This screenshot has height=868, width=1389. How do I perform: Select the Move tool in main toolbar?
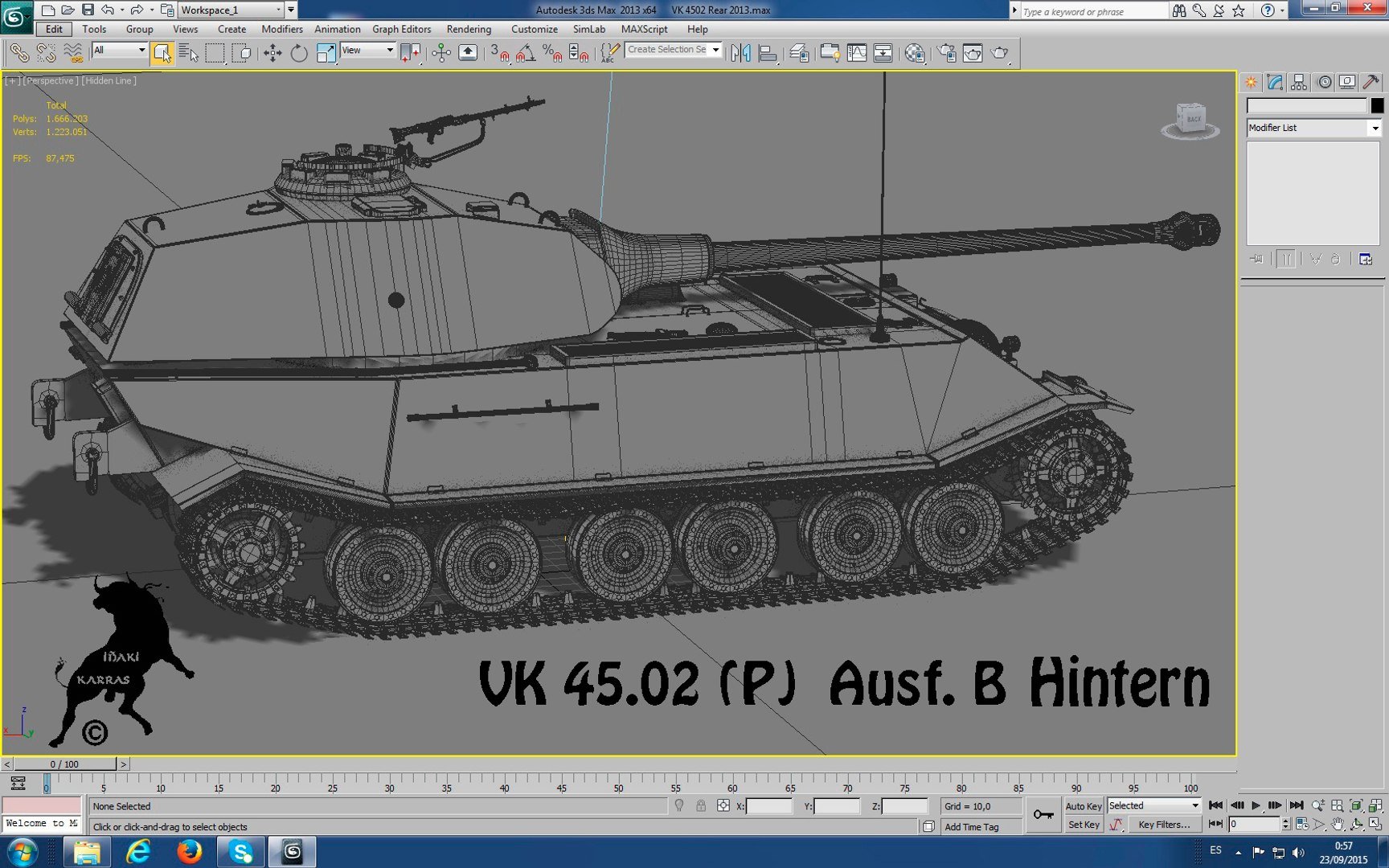272,54
